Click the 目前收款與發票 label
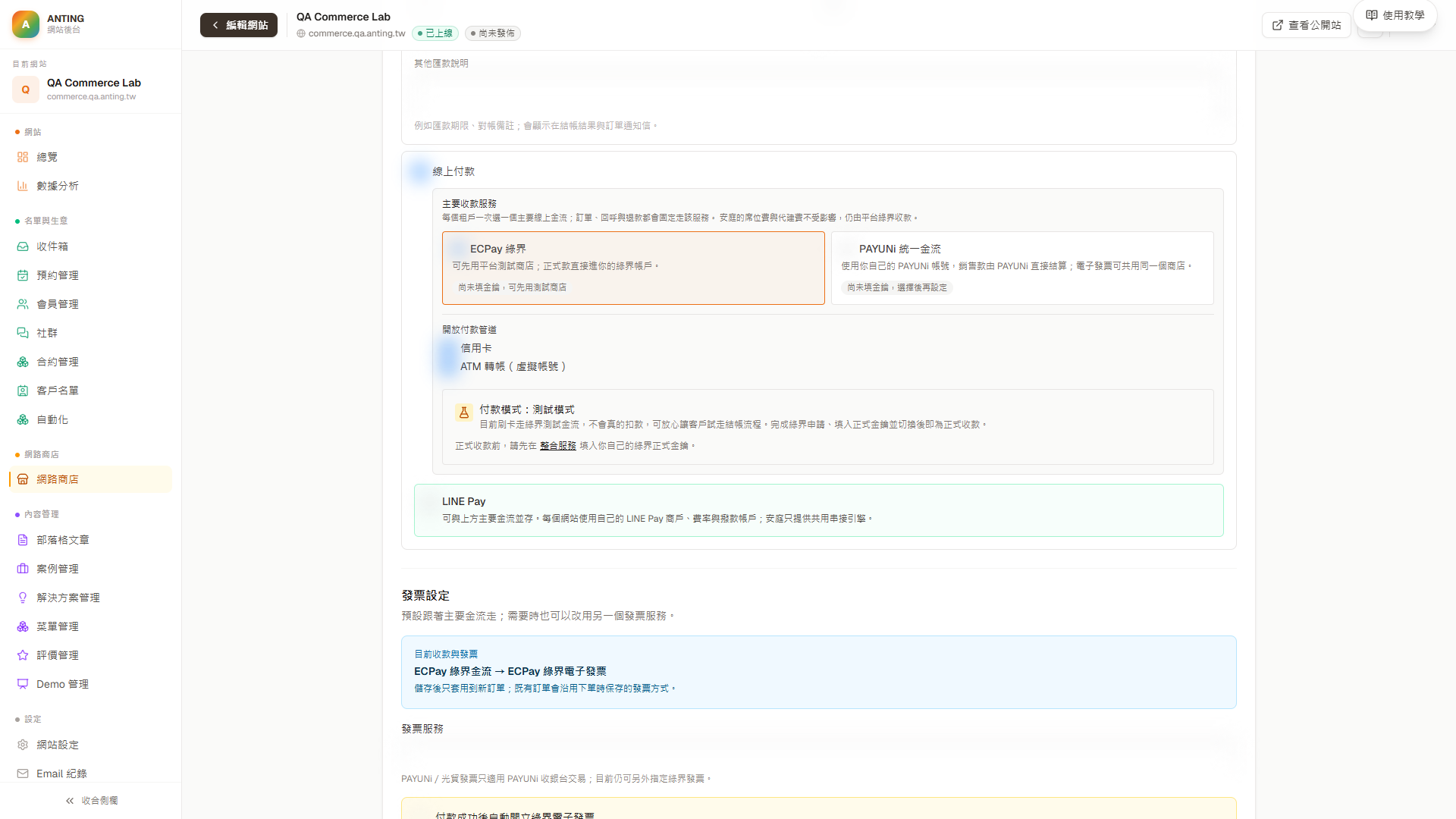This screenshot has height=819, width=1456. point(446,654)
